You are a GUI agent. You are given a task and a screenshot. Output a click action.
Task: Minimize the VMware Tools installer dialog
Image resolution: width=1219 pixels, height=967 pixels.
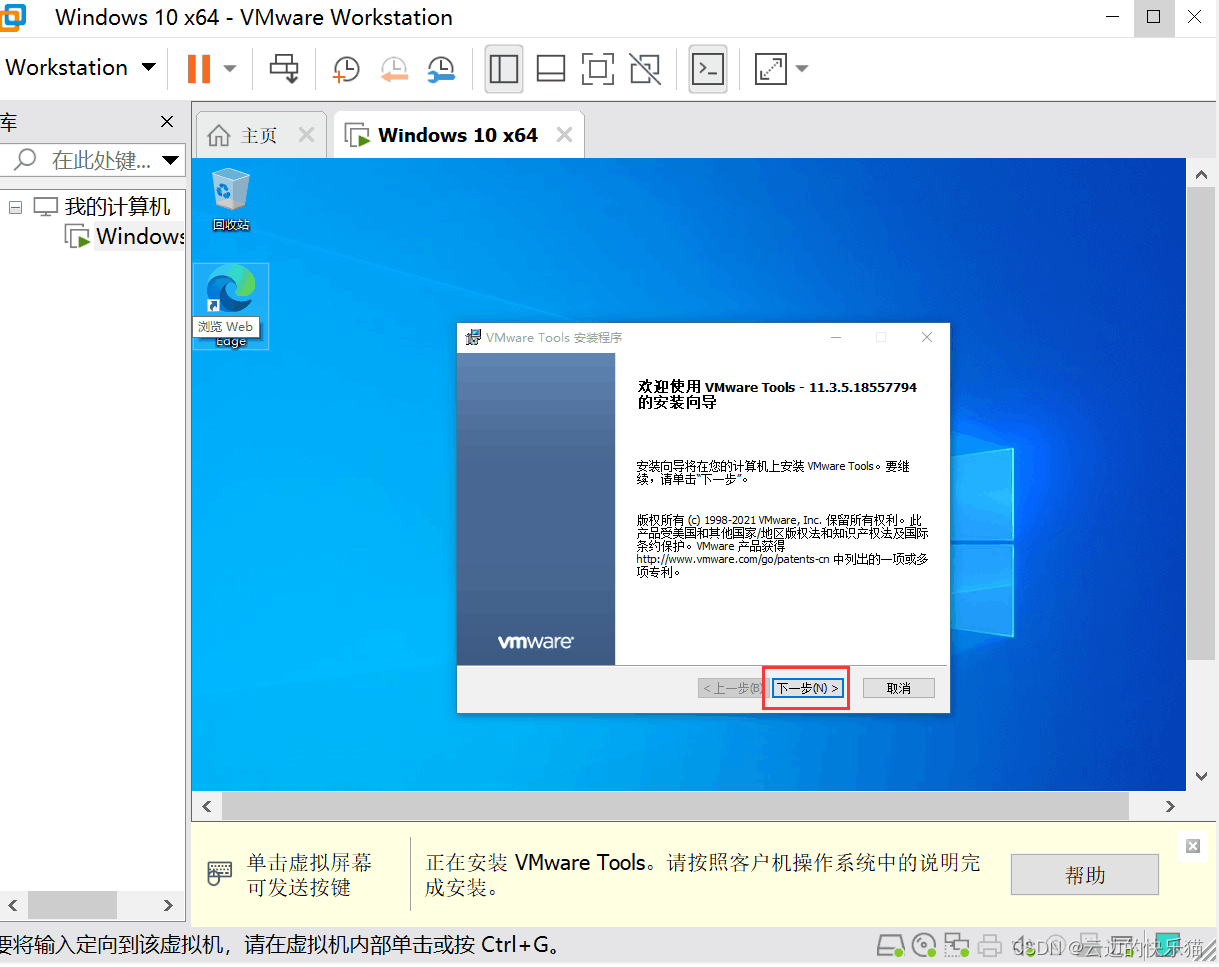[x=835, y=338]
